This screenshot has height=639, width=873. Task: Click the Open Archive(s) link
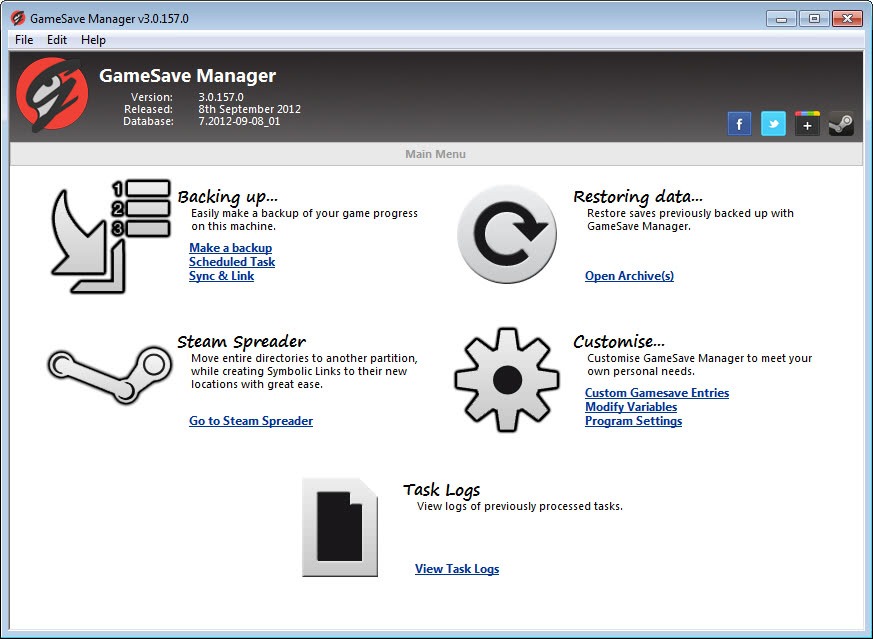click(629, 276)
